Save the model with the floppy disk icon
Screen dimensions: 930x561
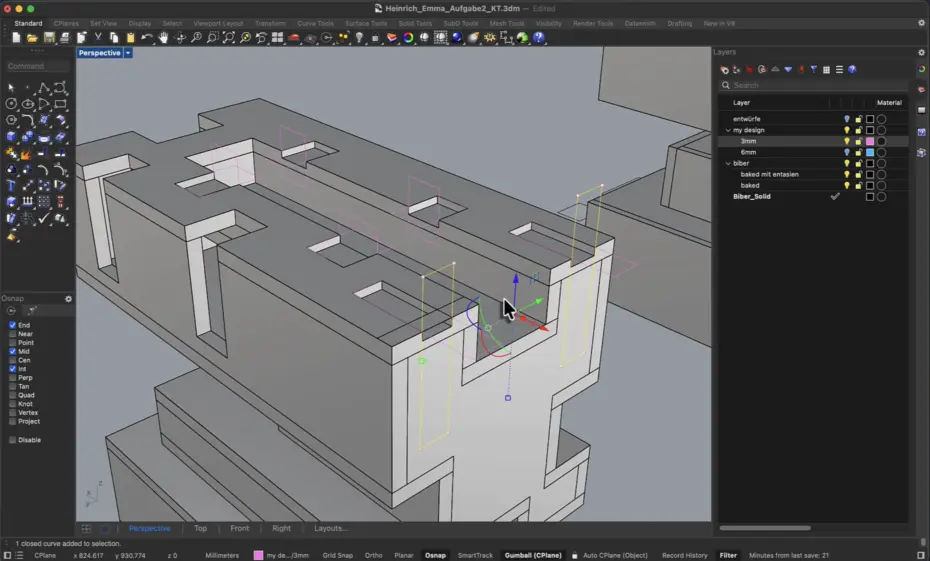[49, 37]
